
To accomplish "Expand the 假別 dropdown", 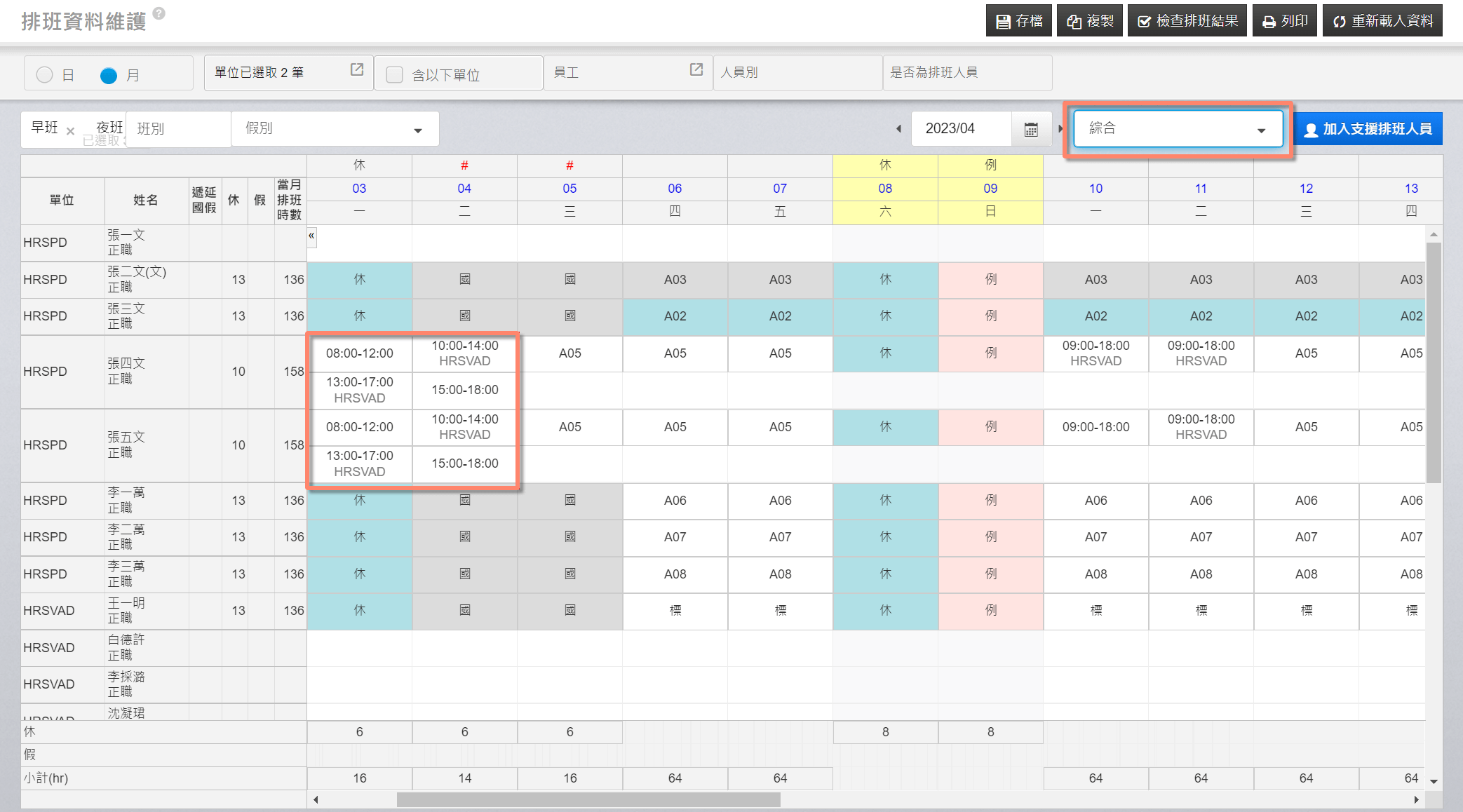I will pos(335,129).
